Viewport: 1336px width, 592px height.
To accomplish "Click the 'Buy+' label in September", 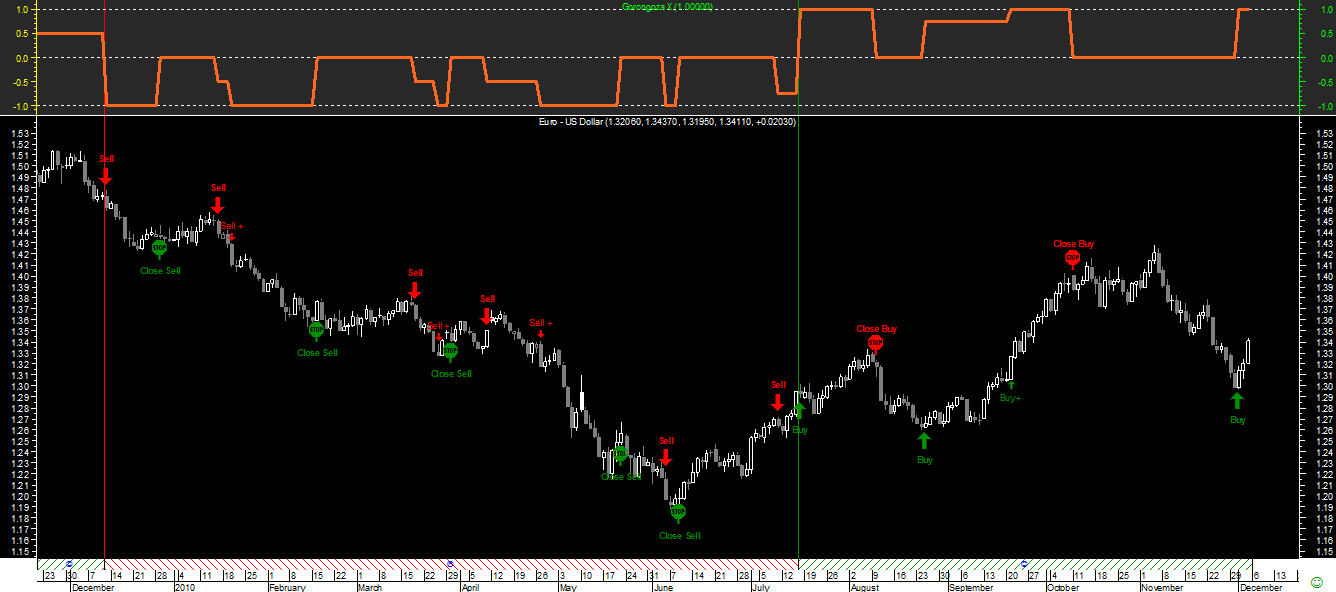I will (1011, 398).
